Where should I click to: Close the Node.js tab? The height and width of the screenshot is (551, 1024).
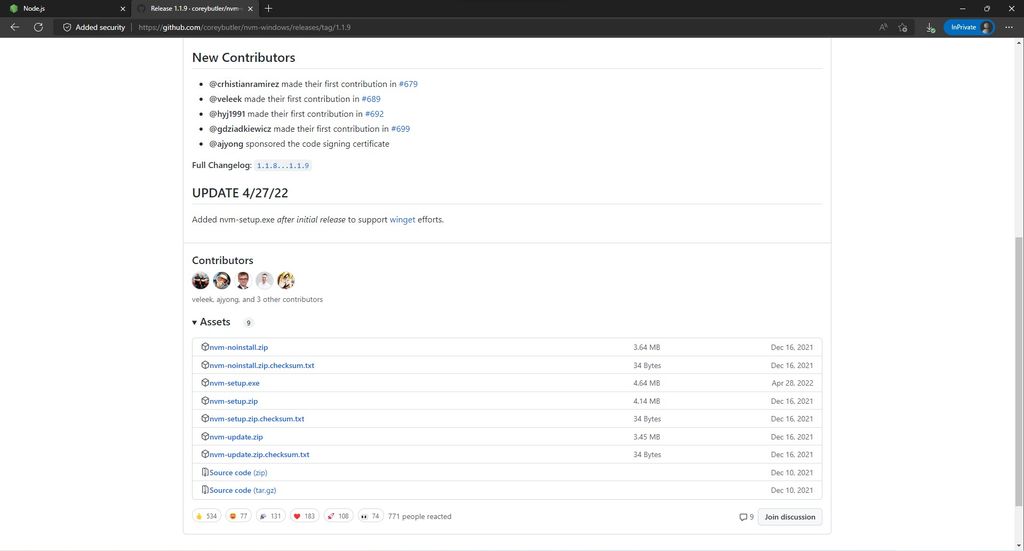123,8
